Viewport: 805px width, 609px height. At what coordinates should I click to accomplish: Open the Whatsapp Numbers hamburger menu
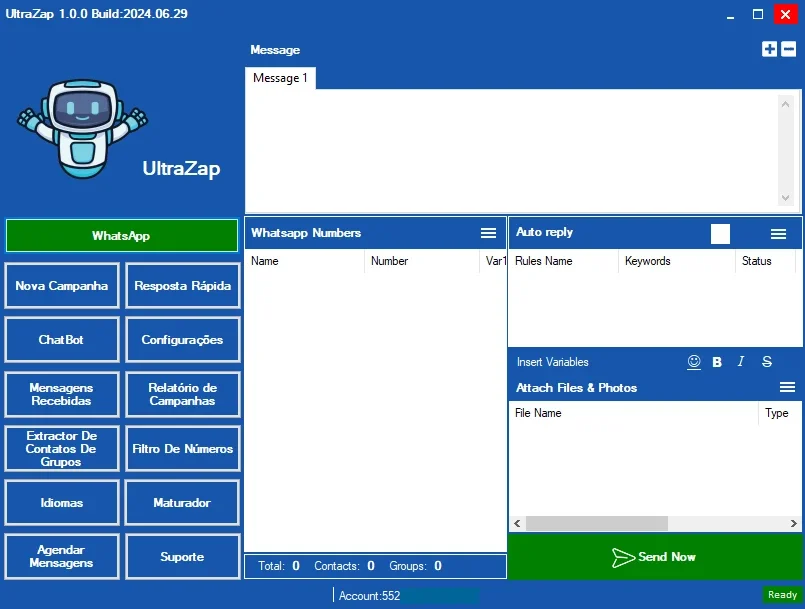coord(488,233)
